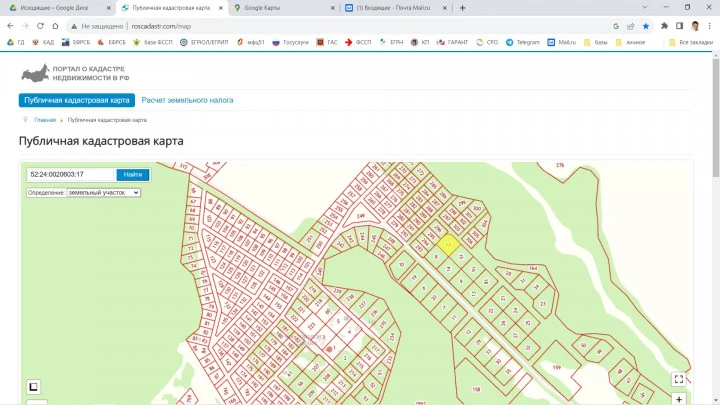Viewport: 720px width, 405px height.
Task: Open the ФССП arrow bookmark
Action: pyautogui.click(x=358, y=42)
